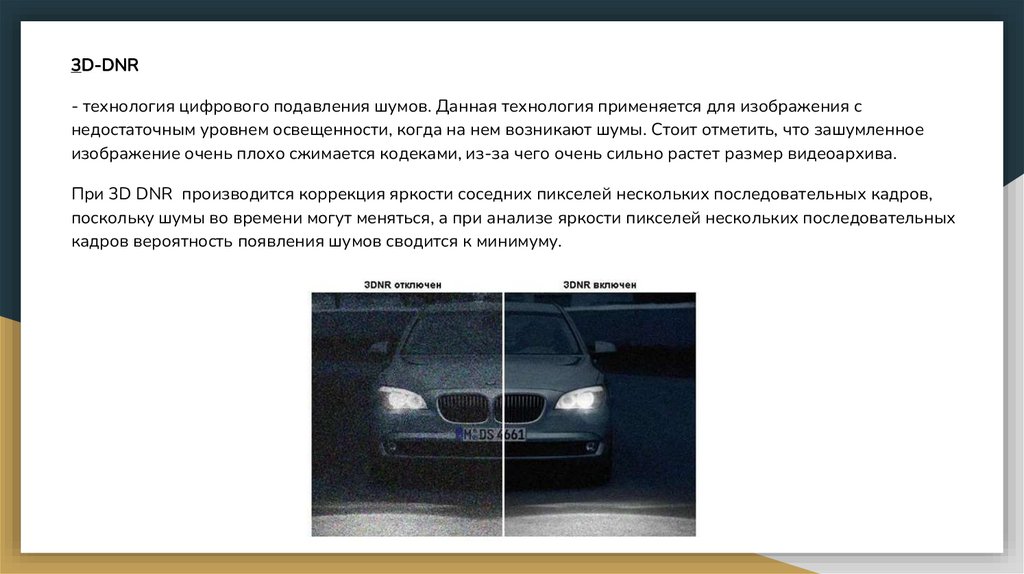
Task: Click the text line beginning "недостаточным уровнем освещенности"
Action: [x=498, y=130]
